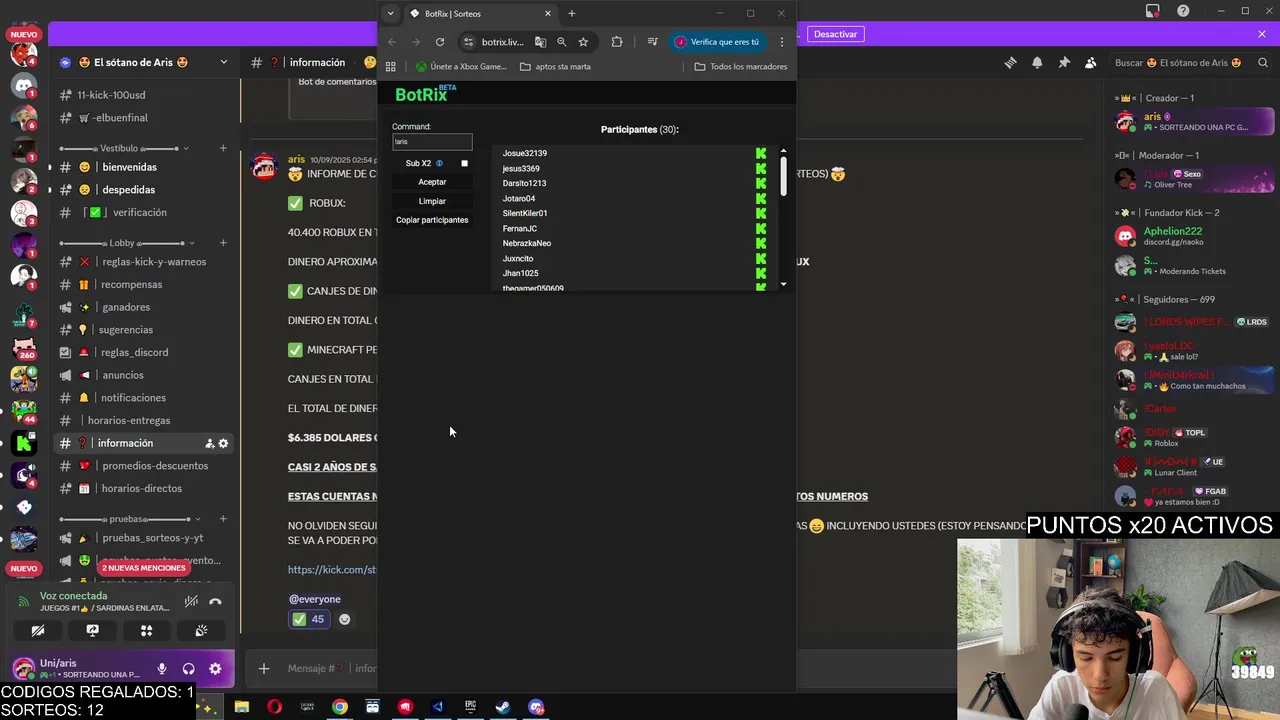Open the aptos sta marta bookmark folder
This screenshot has height=720, width=1280.
click(x=556, y=67)
